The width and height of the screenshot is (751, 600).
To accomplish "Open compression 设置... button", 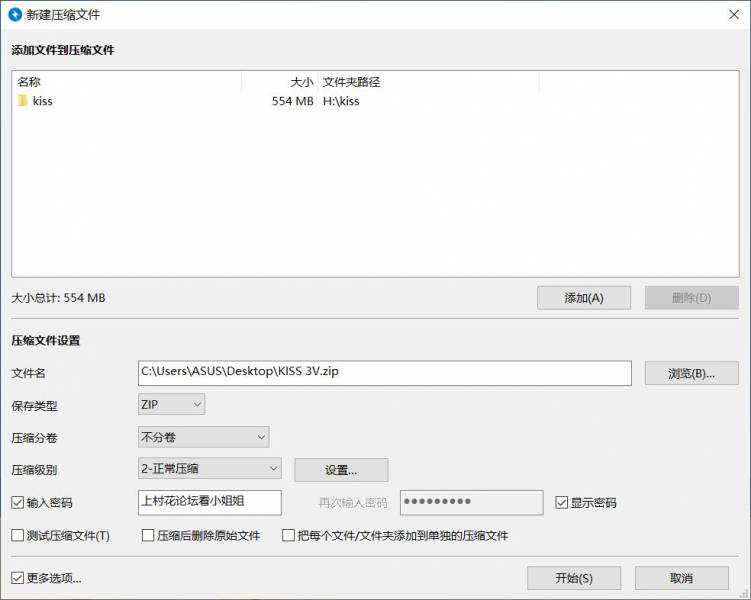I will point(341,470).
